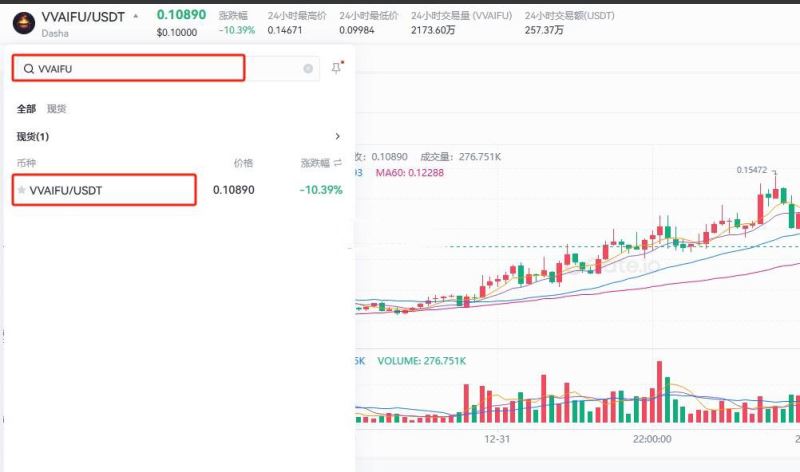
Task: Expand the 现货(1) section chevron
Action: (337, 136)
